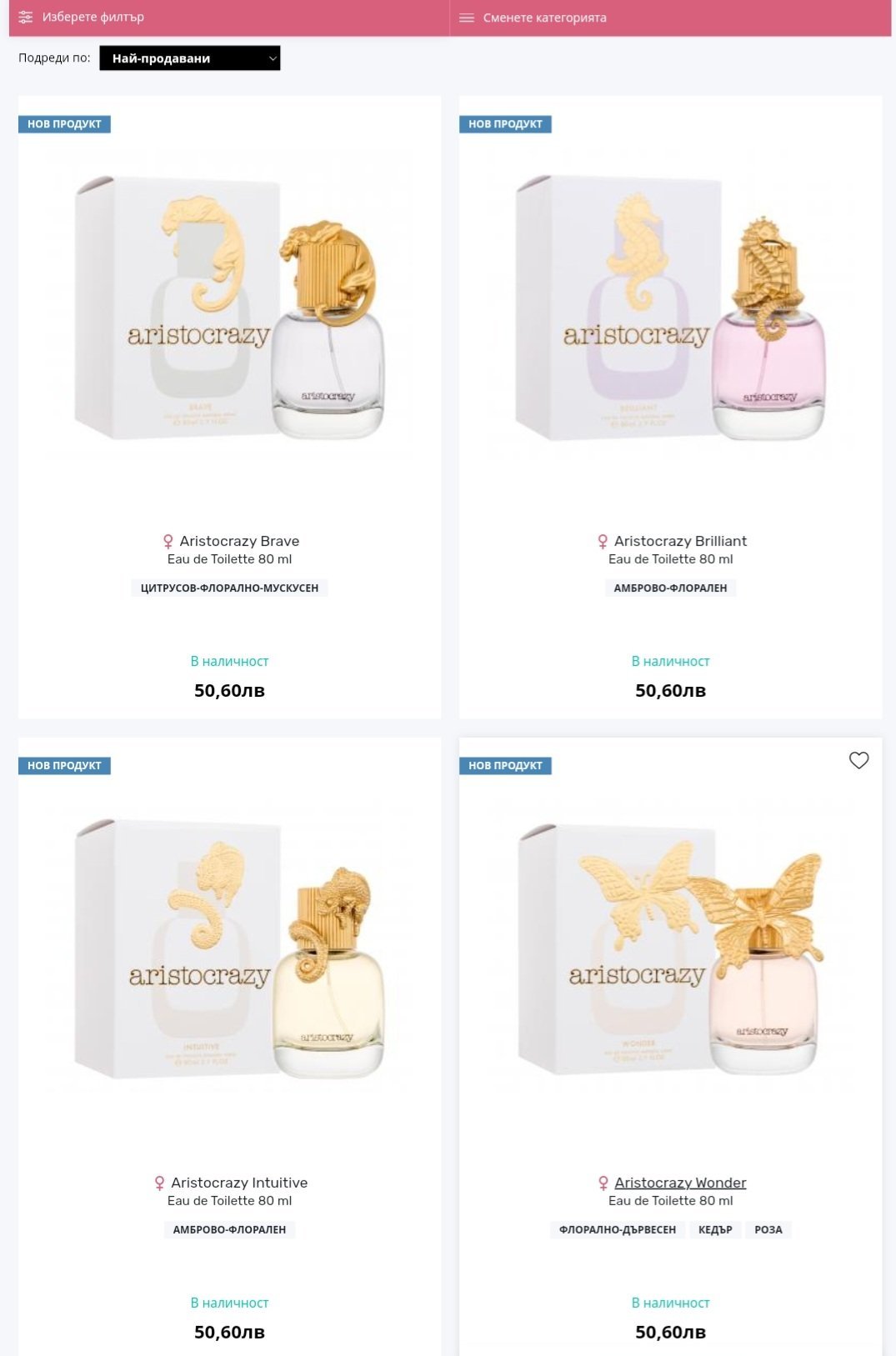Click the filter sliders icon
Image resolution: width=896 pixels, height=1356 pixels.
click(26, 17)
